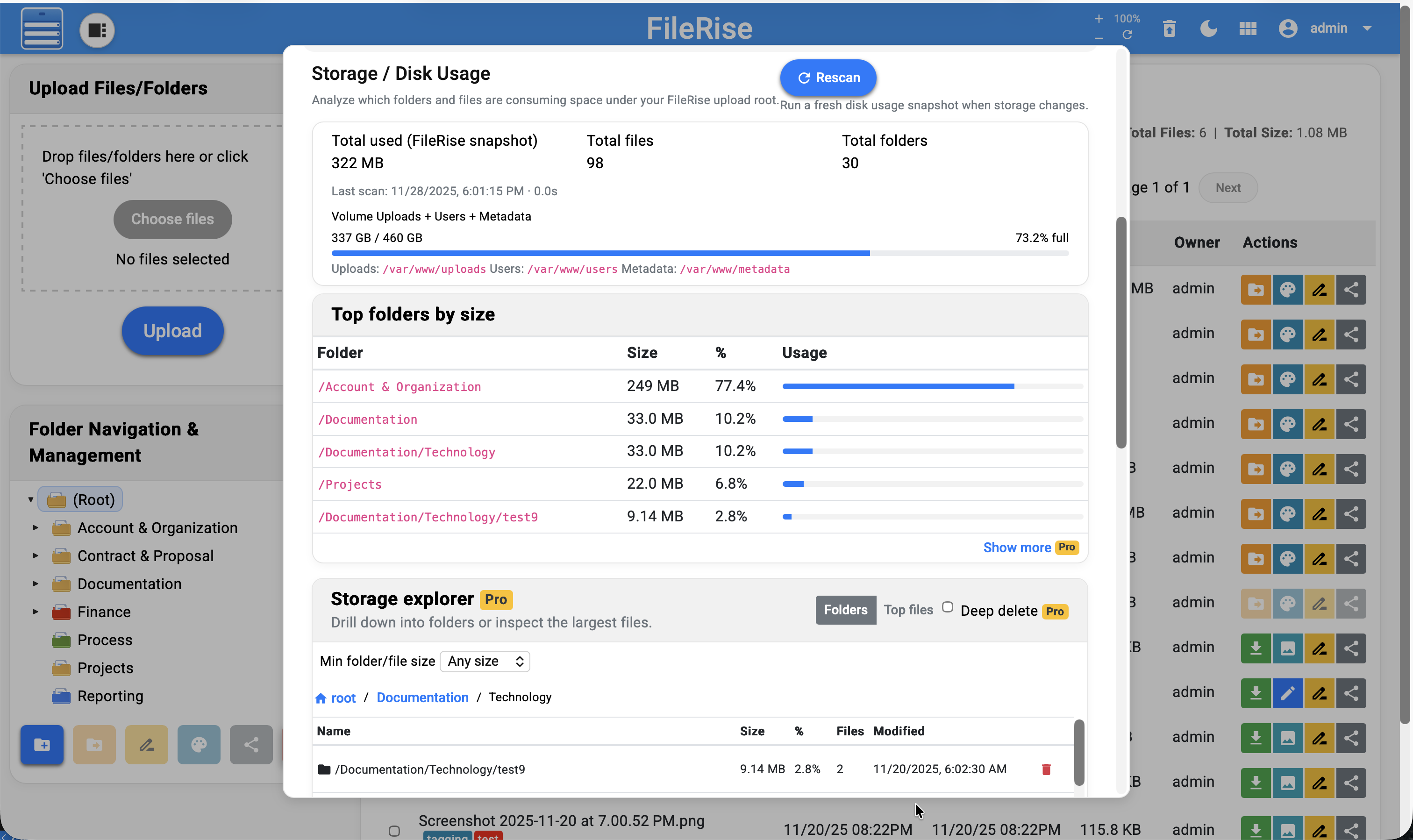This screenshot has height=840, width=1413.
Task: Open the Documentation breadcrumb link
Action: [x=422, y=698]
